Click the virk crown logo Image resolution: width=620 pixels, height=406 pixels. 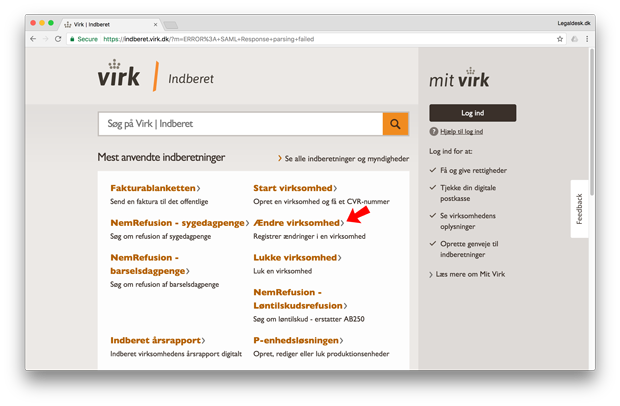point(119,74)
